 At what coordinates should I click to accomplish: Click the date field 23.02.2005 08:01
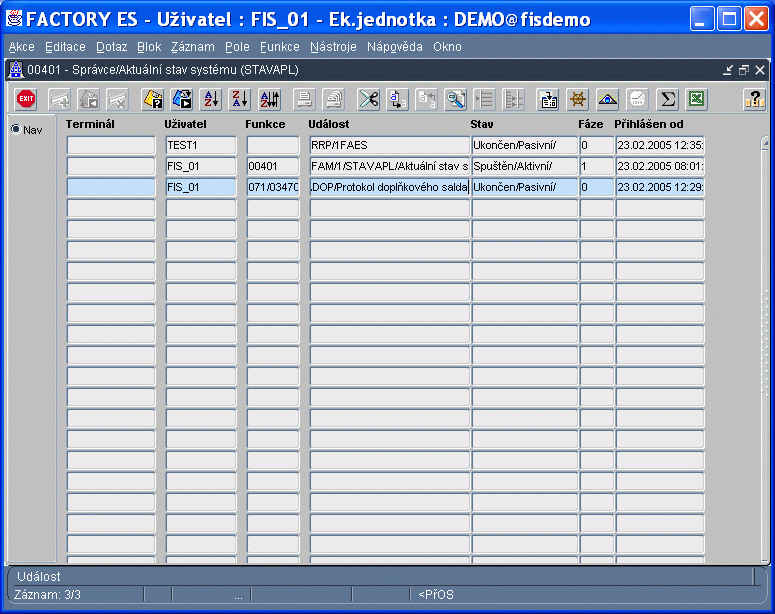pos(660,166)
